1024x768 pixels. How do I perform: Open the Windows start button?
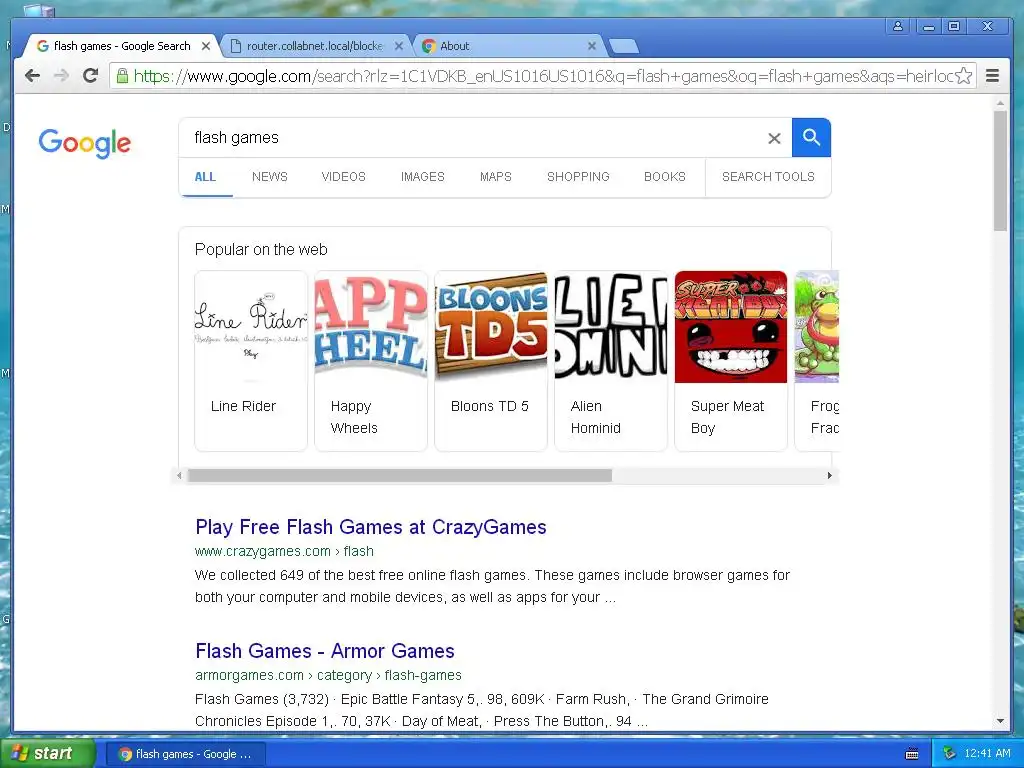[47, 754]
